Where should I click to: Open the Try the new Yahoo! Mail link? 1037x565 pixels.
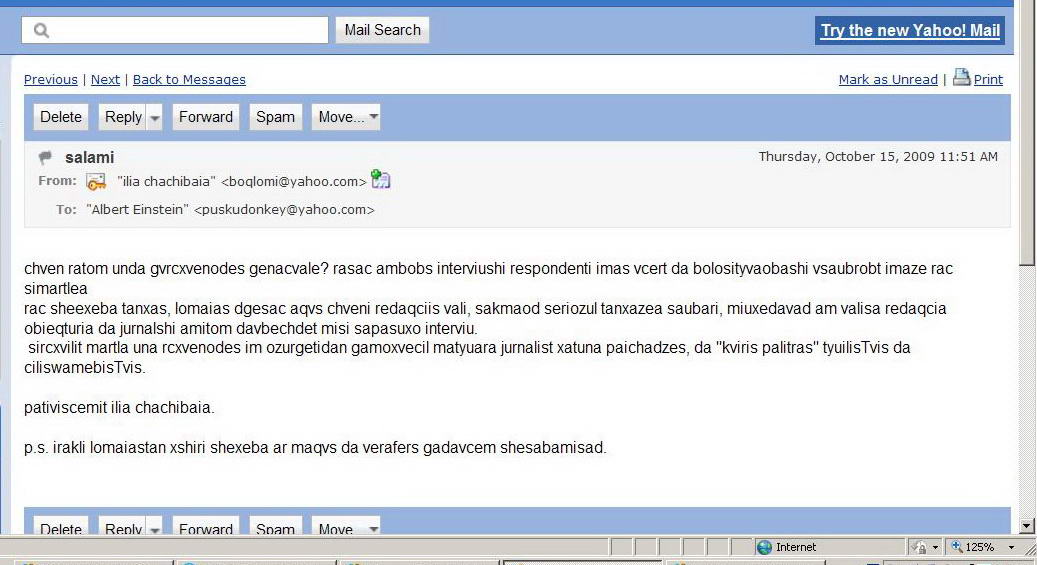(910, 30)
